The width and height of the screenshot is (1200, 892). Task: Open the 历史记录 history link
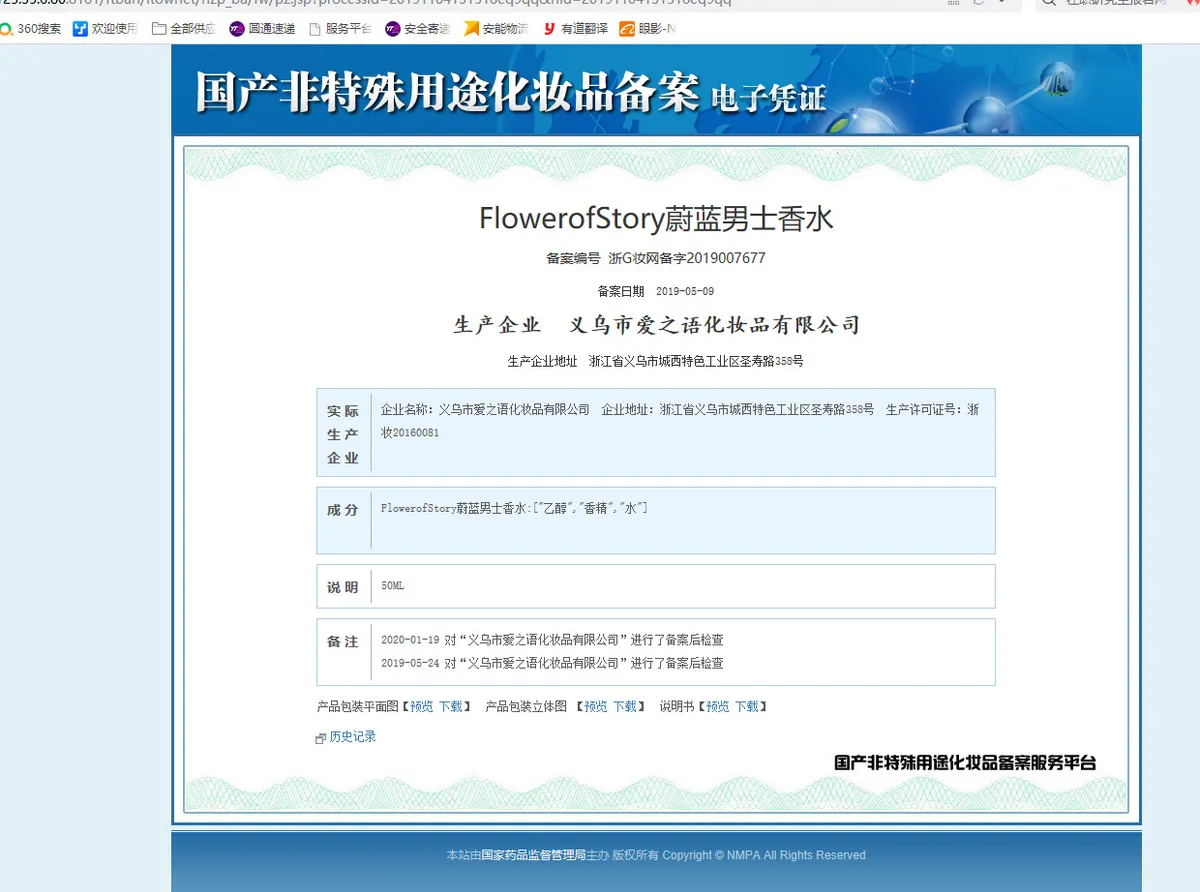point(353,737)
